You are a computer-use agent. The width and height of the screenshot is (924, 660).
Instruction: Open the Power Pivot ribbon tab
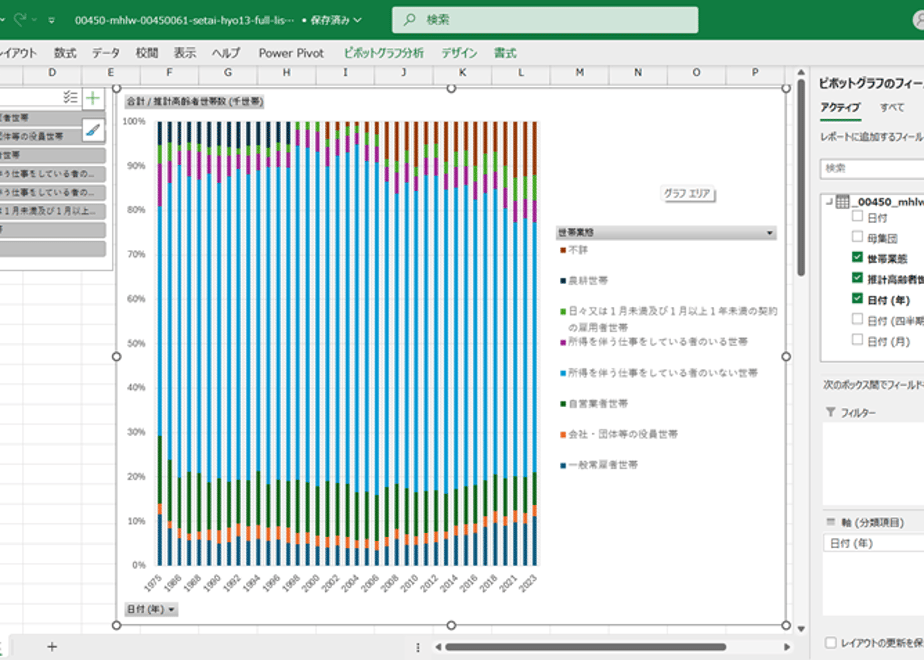click(291, 53)
